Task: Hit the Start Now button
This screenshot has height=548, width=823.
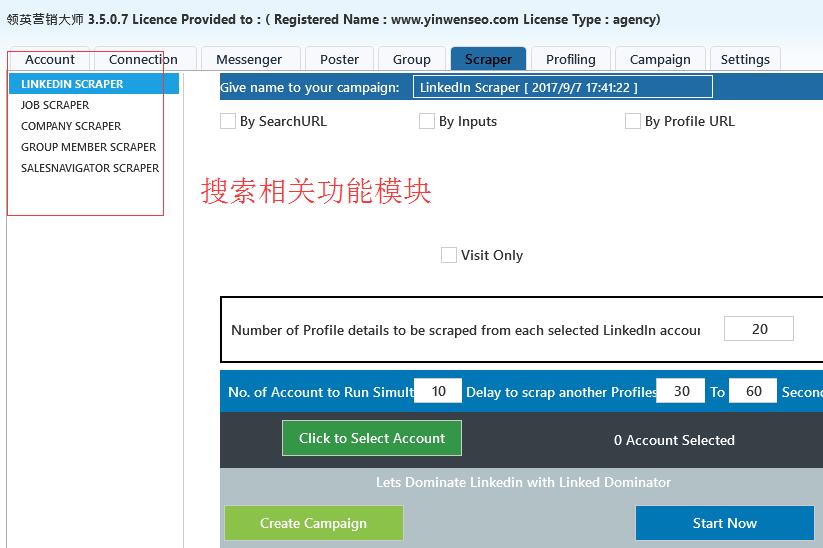Action: pos(725,523)
